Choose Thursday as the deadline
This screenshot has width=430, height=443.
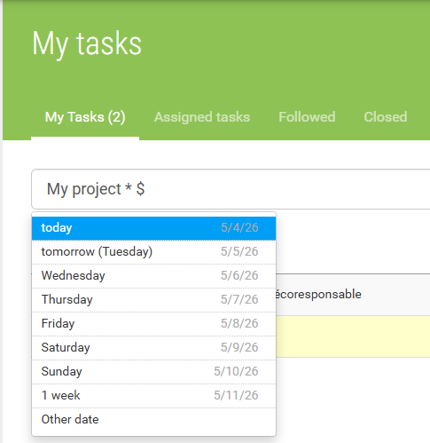pyautogui.click(x=154, y=300)
